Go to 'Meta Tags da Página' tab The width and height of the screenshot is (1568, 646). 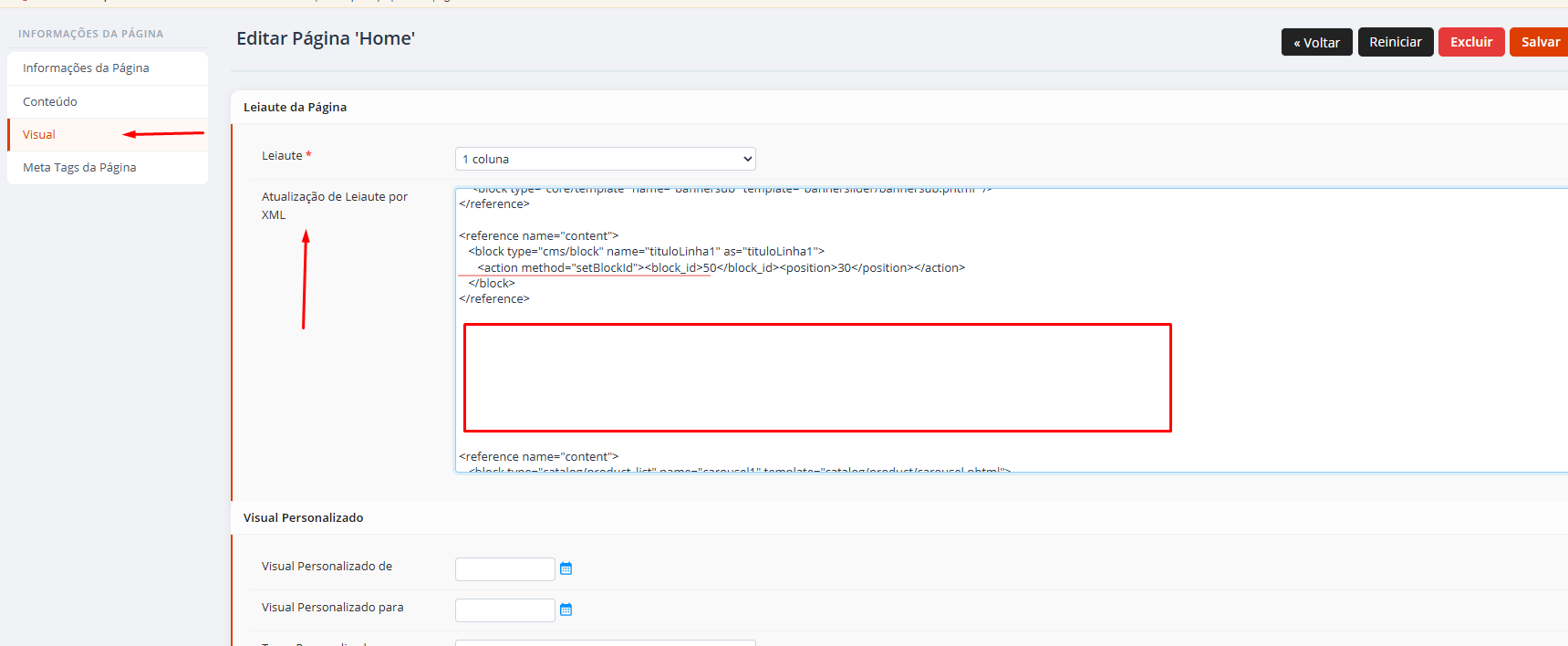(108, 168)
